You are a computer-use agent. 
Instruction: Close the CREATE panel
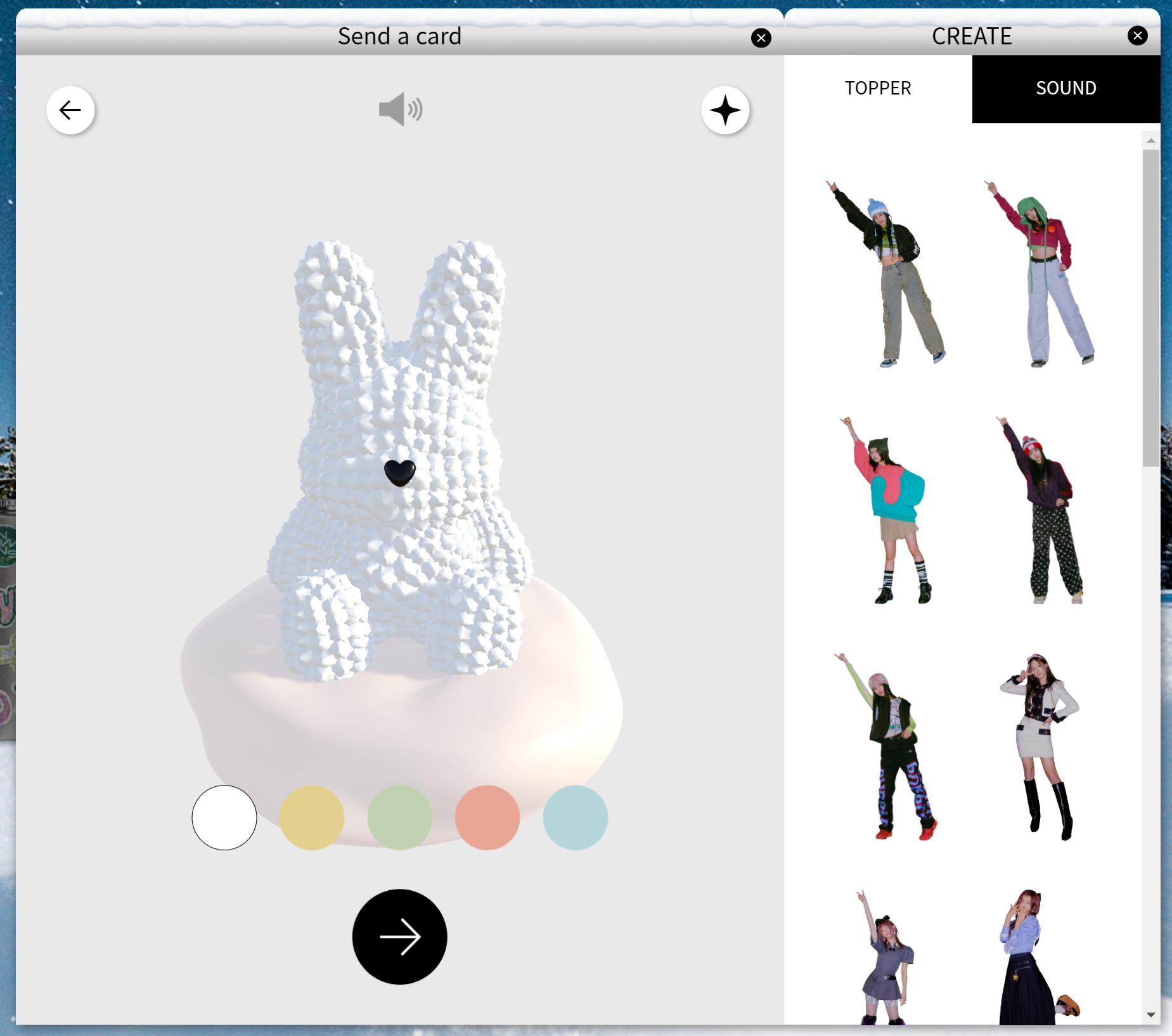[1137, 36]
